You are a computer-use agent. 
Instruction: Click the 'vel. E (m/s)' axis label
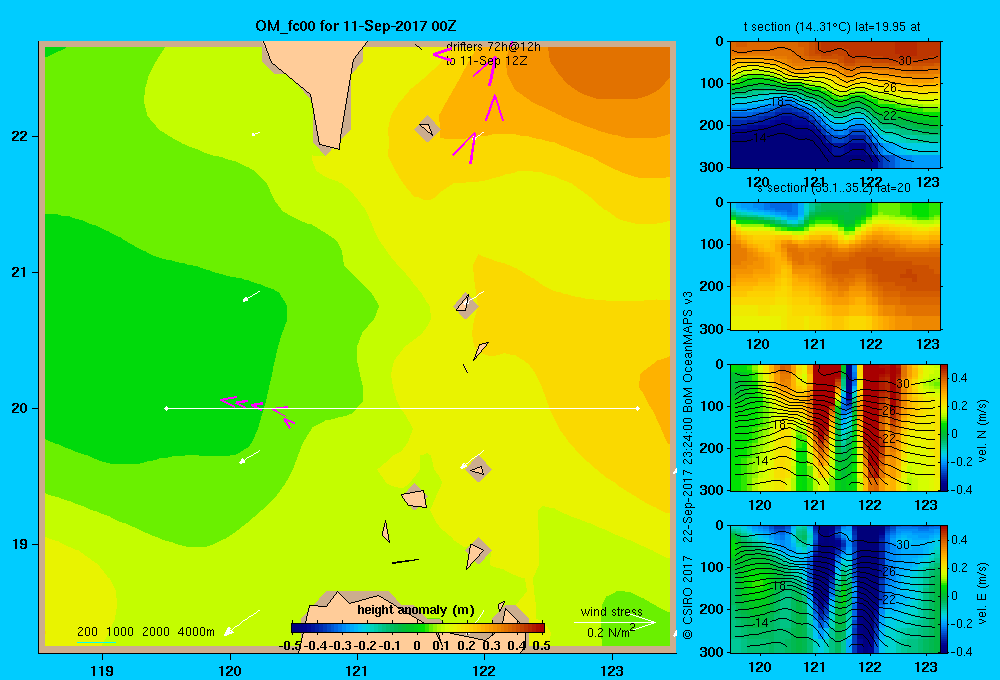tap(983, 593)
